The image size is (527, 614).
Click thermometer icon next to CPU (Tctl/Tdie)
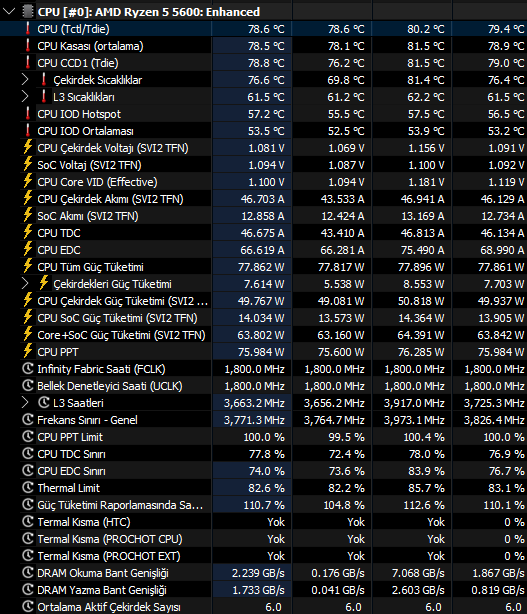click(x=27, y=29)
